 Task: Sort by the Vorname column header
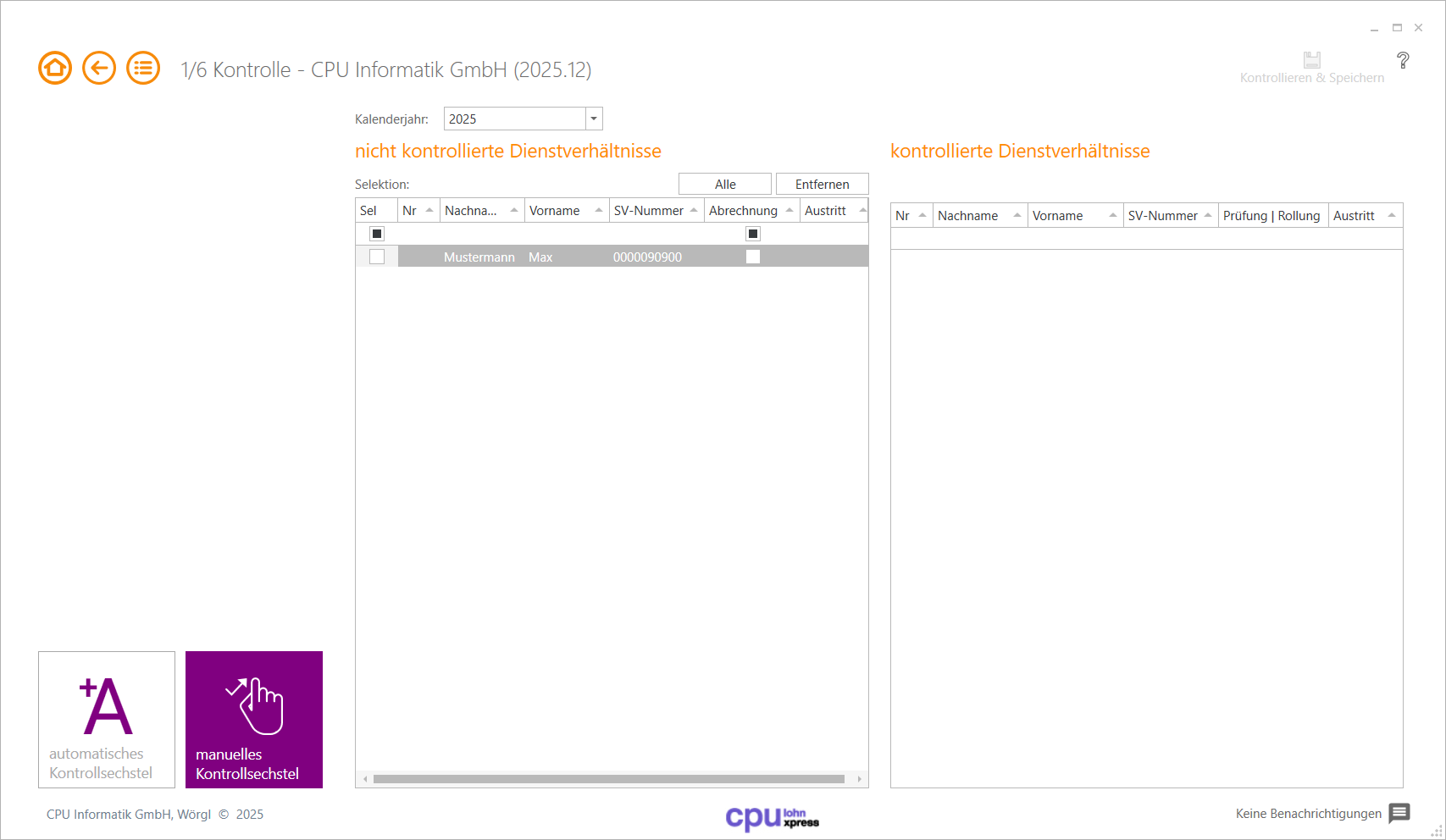tap(555, 210)
